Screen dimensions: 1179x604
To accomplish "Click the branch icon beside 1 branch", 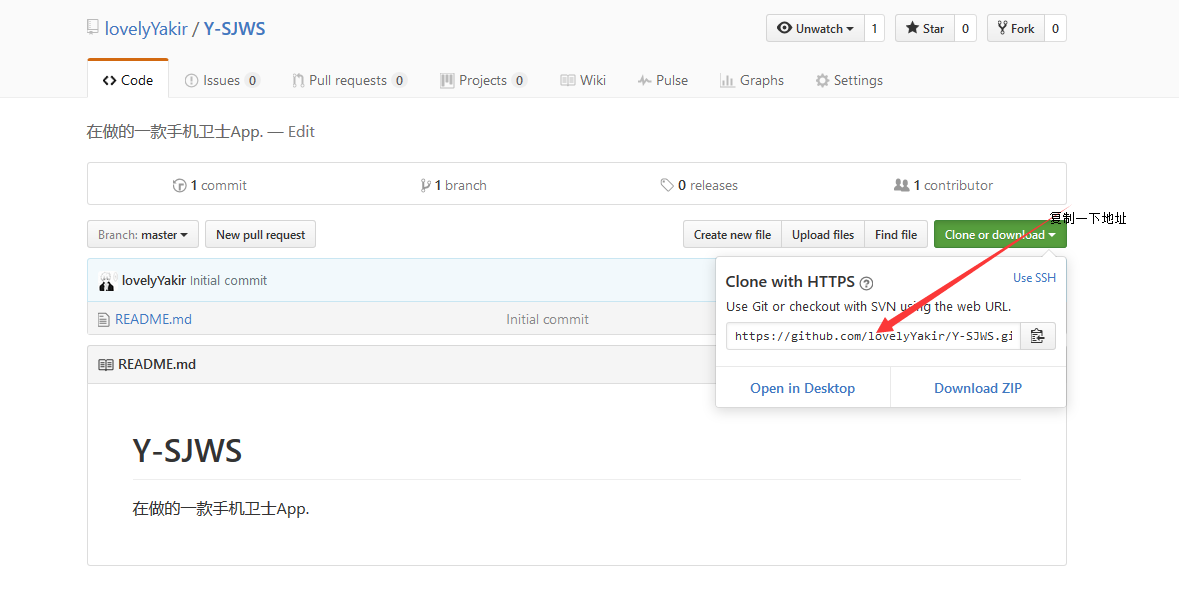I will [426, 185].
